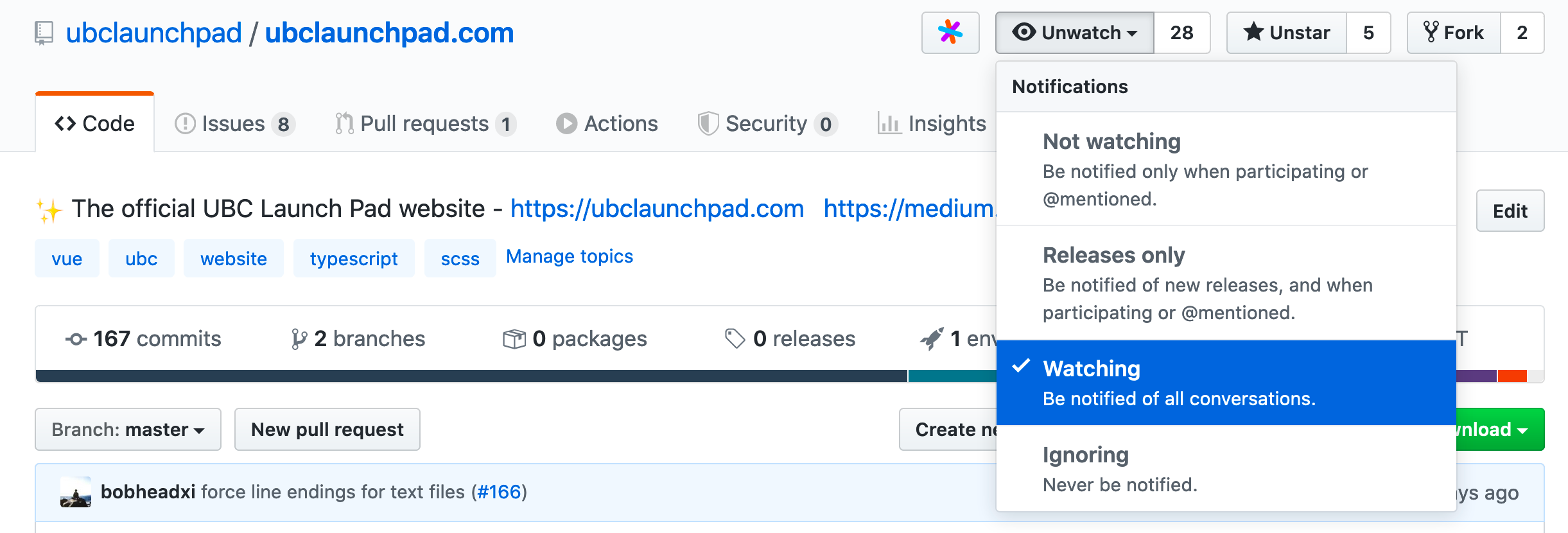Open pull request #166 link
The image size is (1568, 533).
click(x=499, y=492)
